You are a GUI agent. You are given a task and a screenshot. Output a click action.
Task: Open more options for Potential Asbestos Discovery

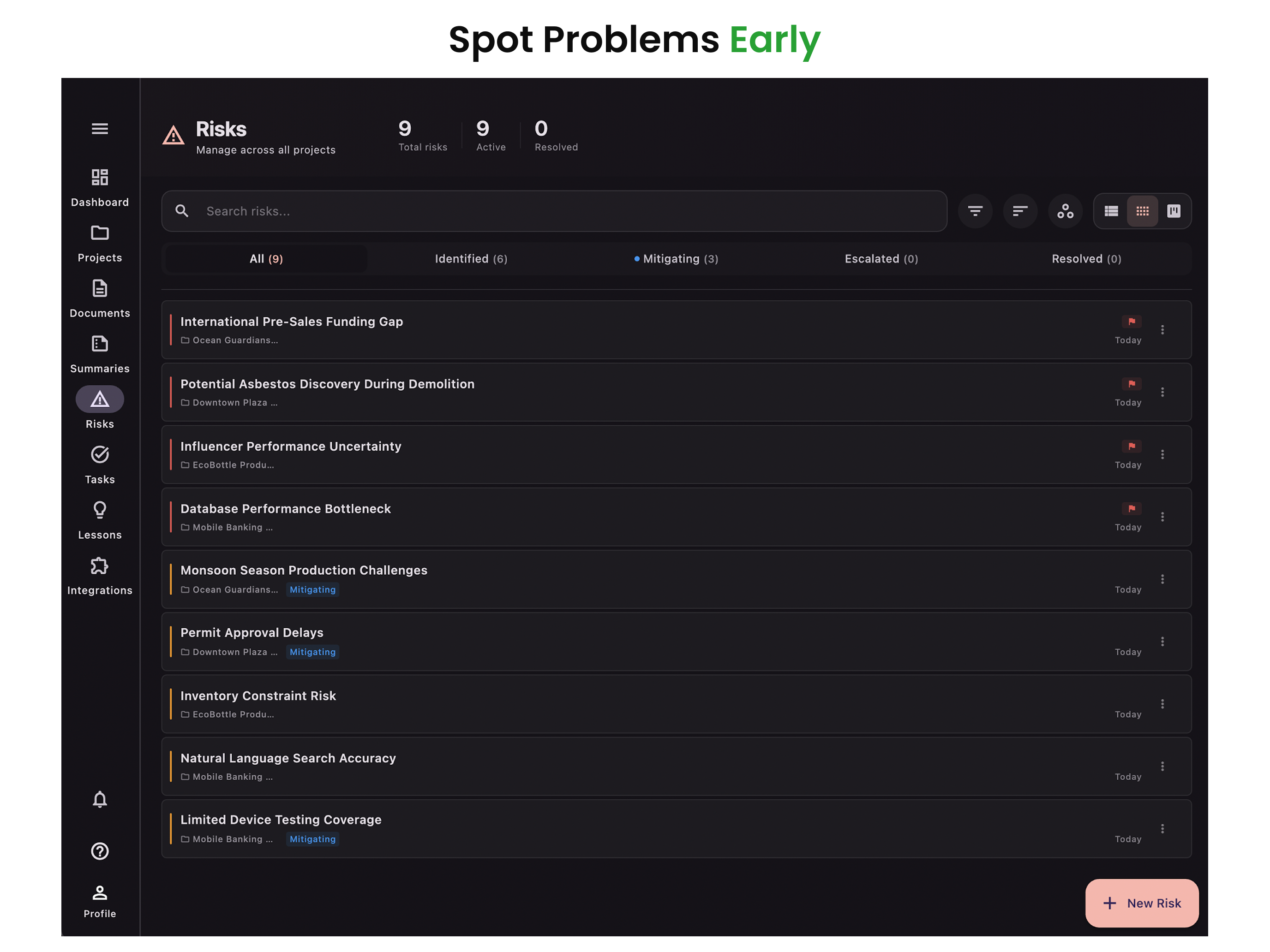click(x=1162, y=393)
